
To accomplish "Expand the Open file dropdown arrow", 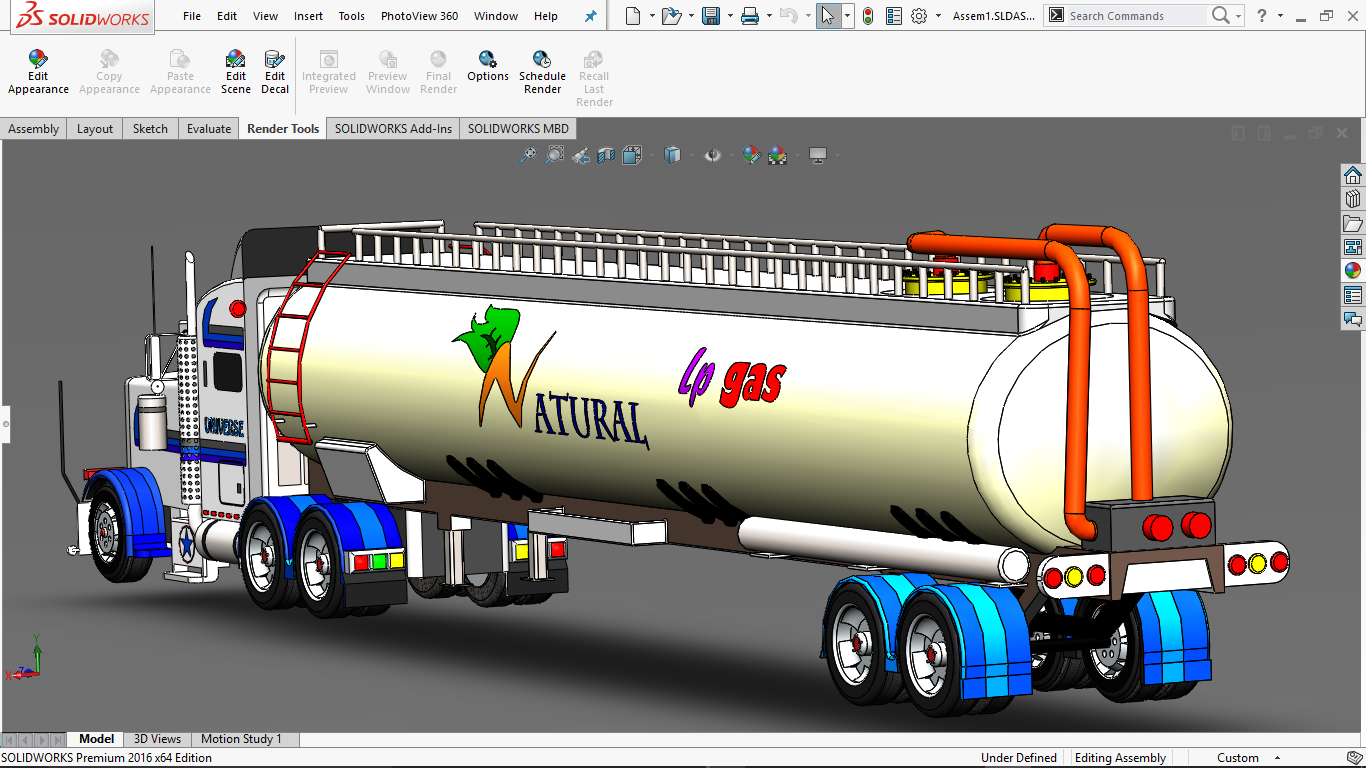I will (691, 16).
